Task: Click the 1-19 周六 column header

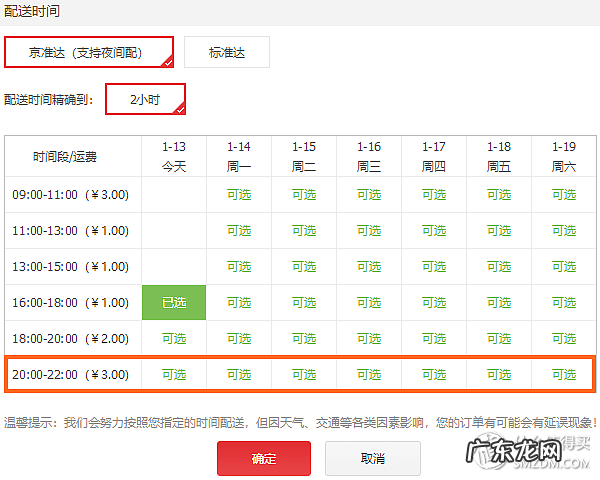Action: click(564, 156)
